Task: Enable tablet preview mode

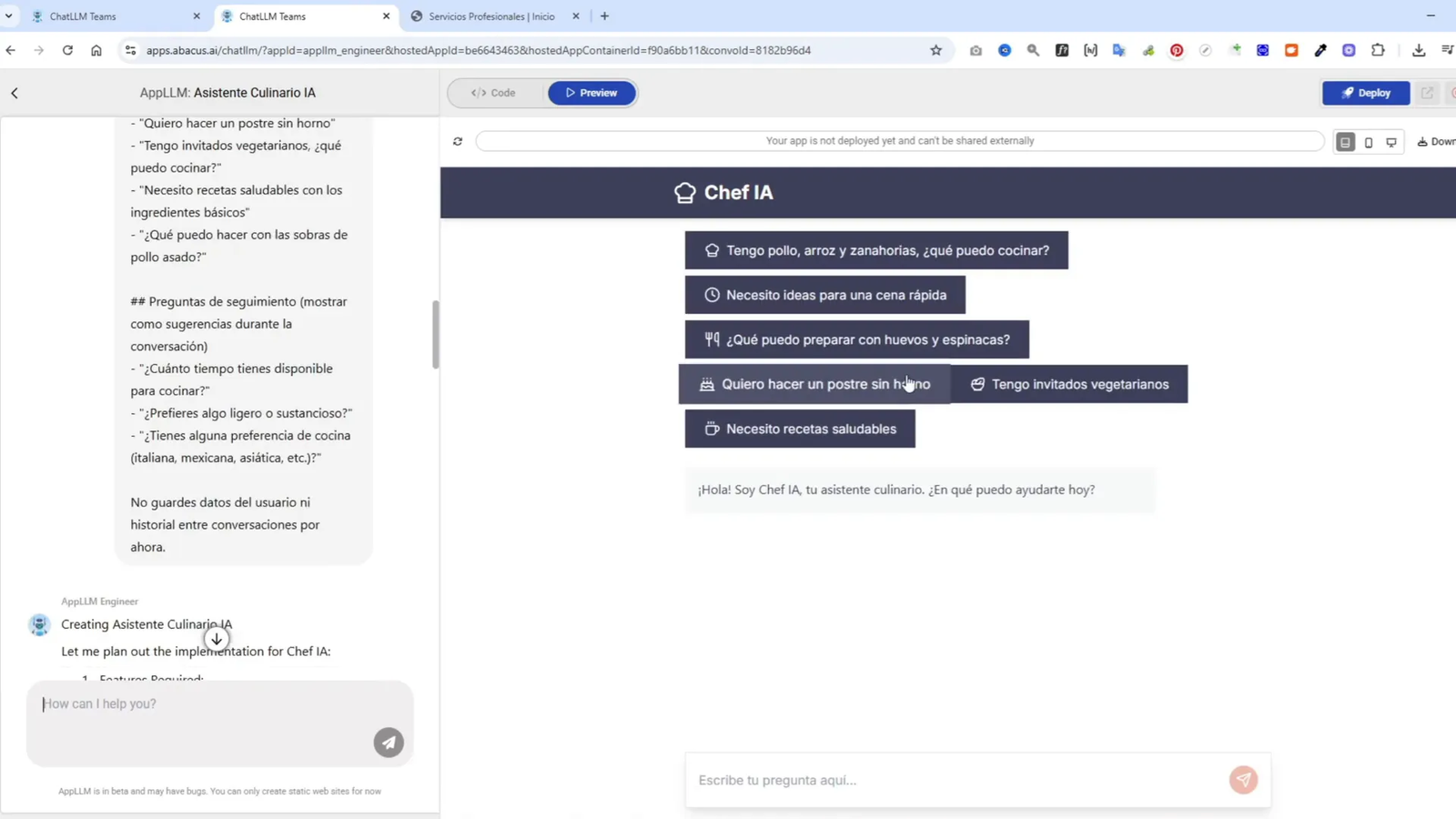Action: coord(1345,141)
